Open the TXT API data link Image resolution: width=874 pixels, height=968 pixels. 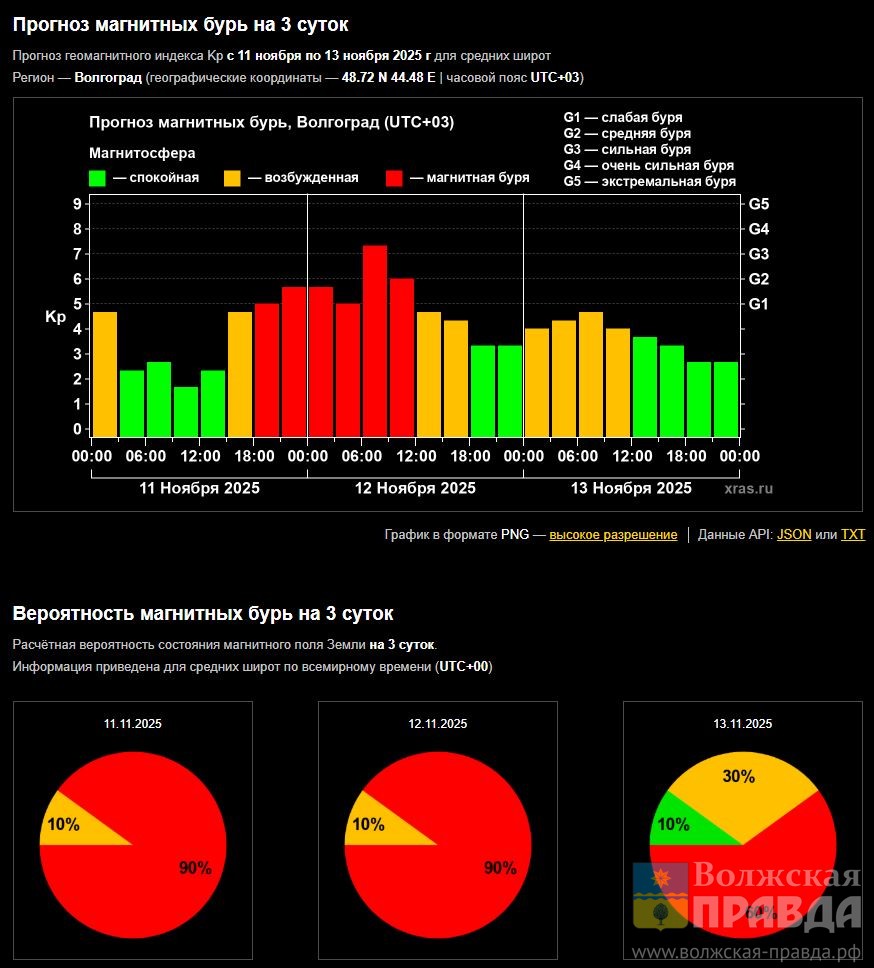click(852, 535)
